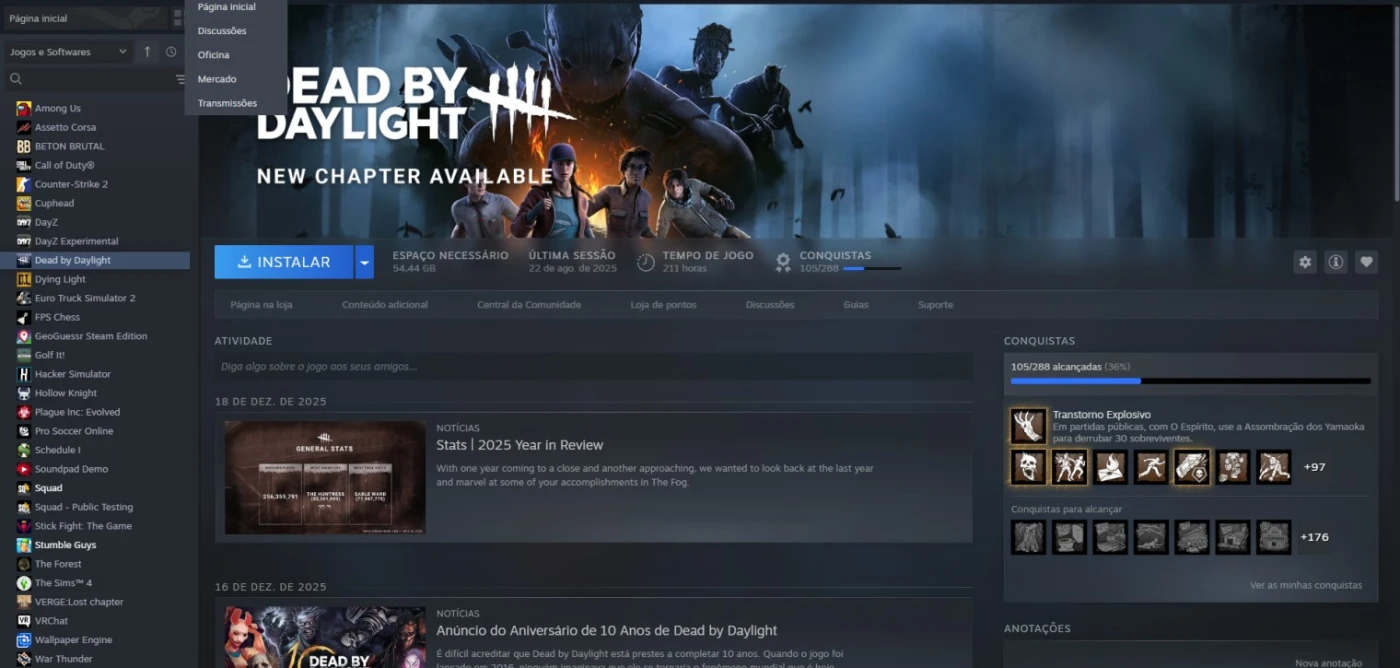Viewport: 1400px width, 668px height.
Task: Click the recent activity clock icon in sidebar
Action: [x=171, y=52]
